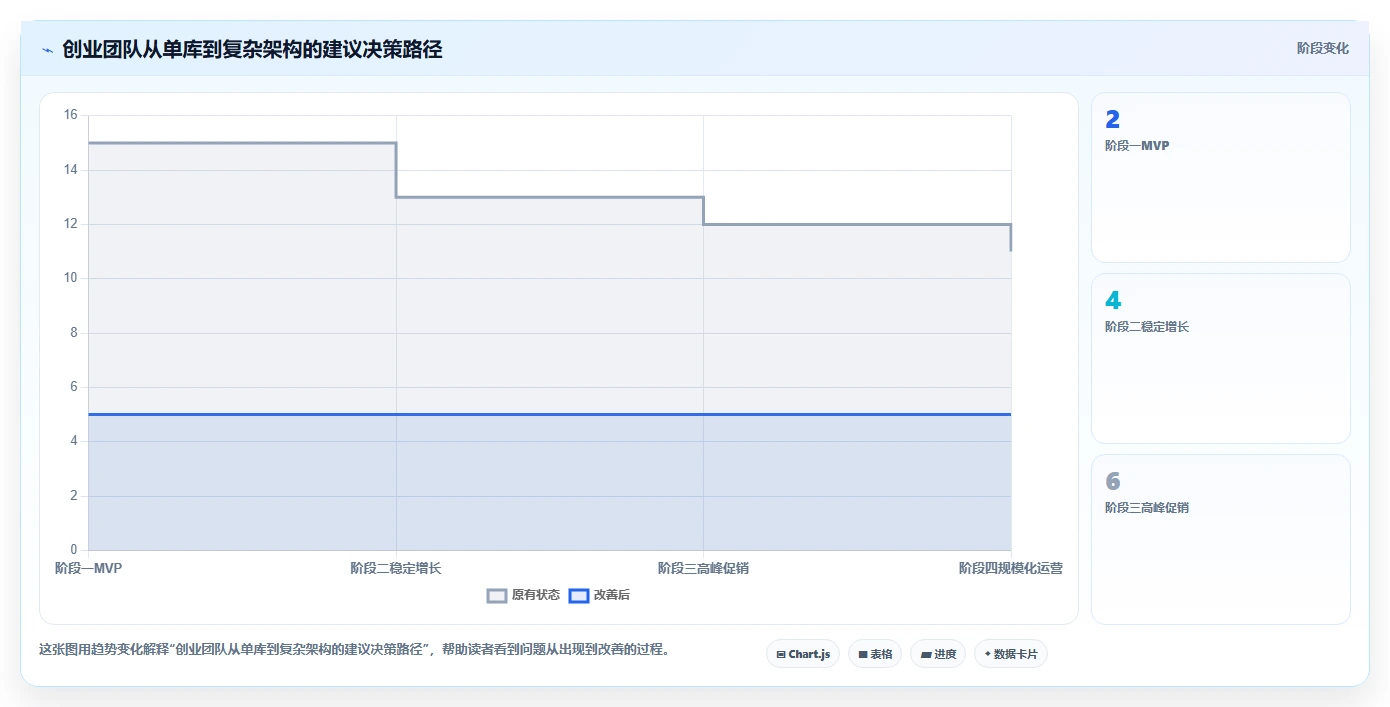The image size is (1390, 707).
Task: Toggle the 原有状态 legend swatch
Action: click(x=497, y=595)
